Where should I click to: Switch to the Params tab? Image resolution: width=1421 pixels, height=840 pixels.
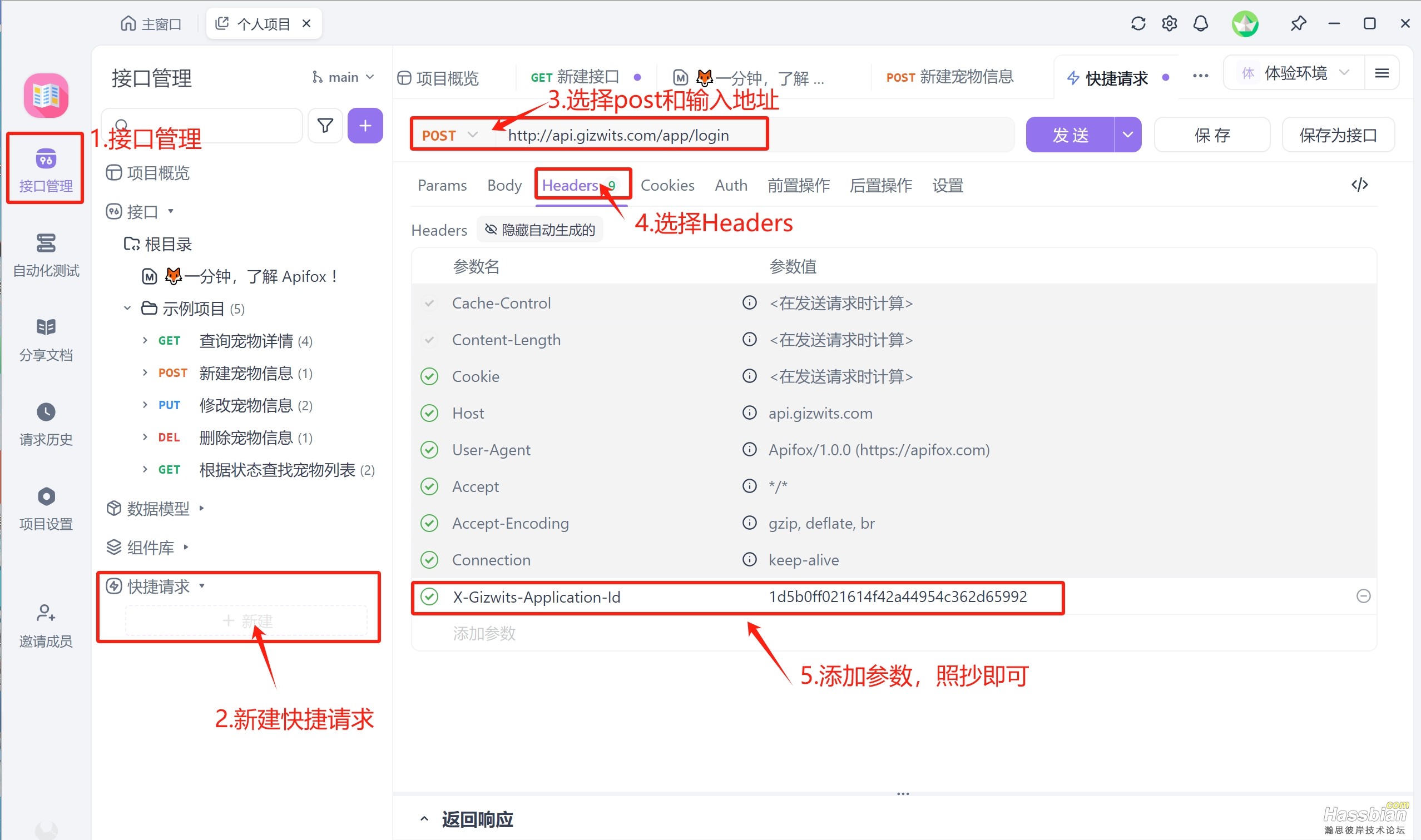coord(442,185)
